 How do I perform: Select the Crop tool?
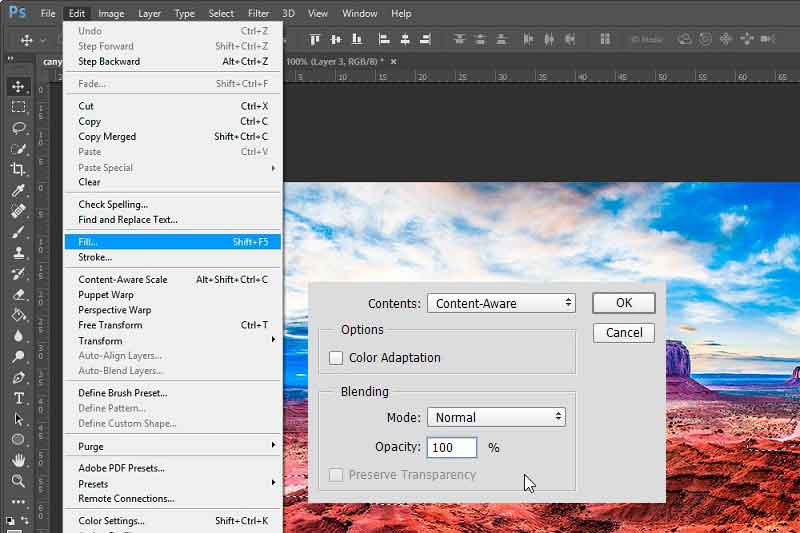(19, 169)
